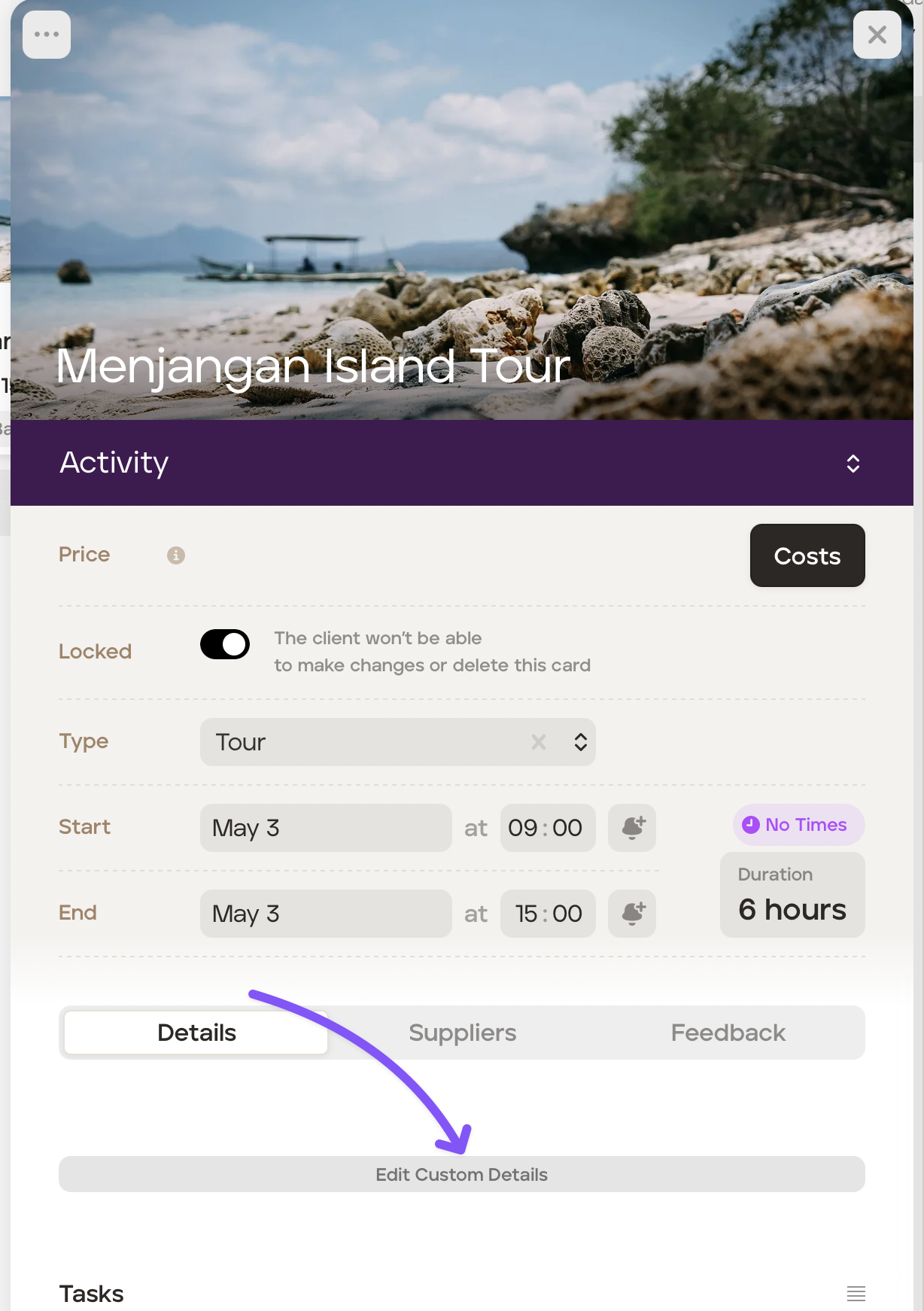This screenshot has height=1311, width=924.
Task: Edit the End time 15:00 field
Action: (548, 914)
